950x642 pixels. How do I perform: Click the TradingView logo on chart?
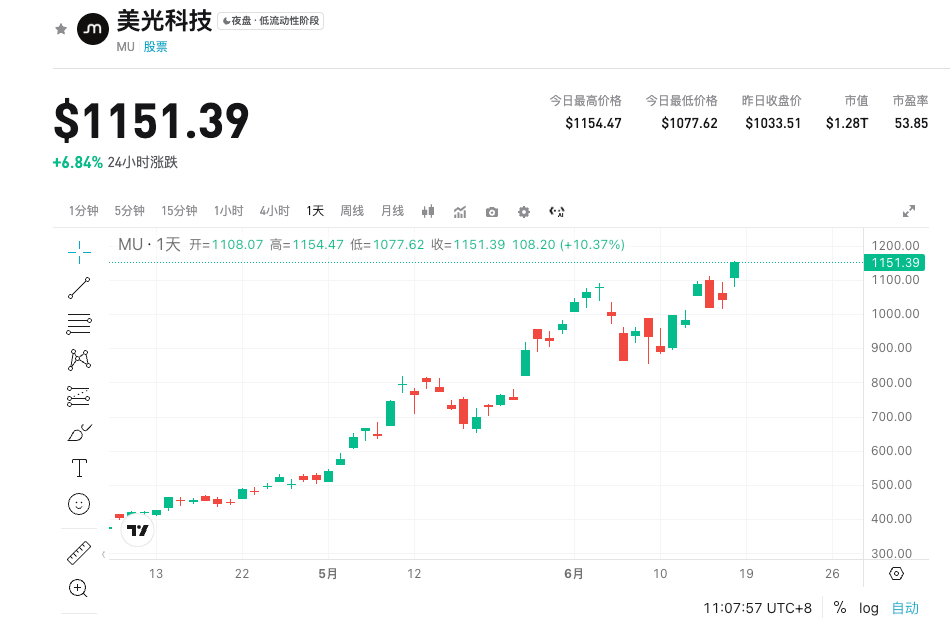(x=138, y=531)
